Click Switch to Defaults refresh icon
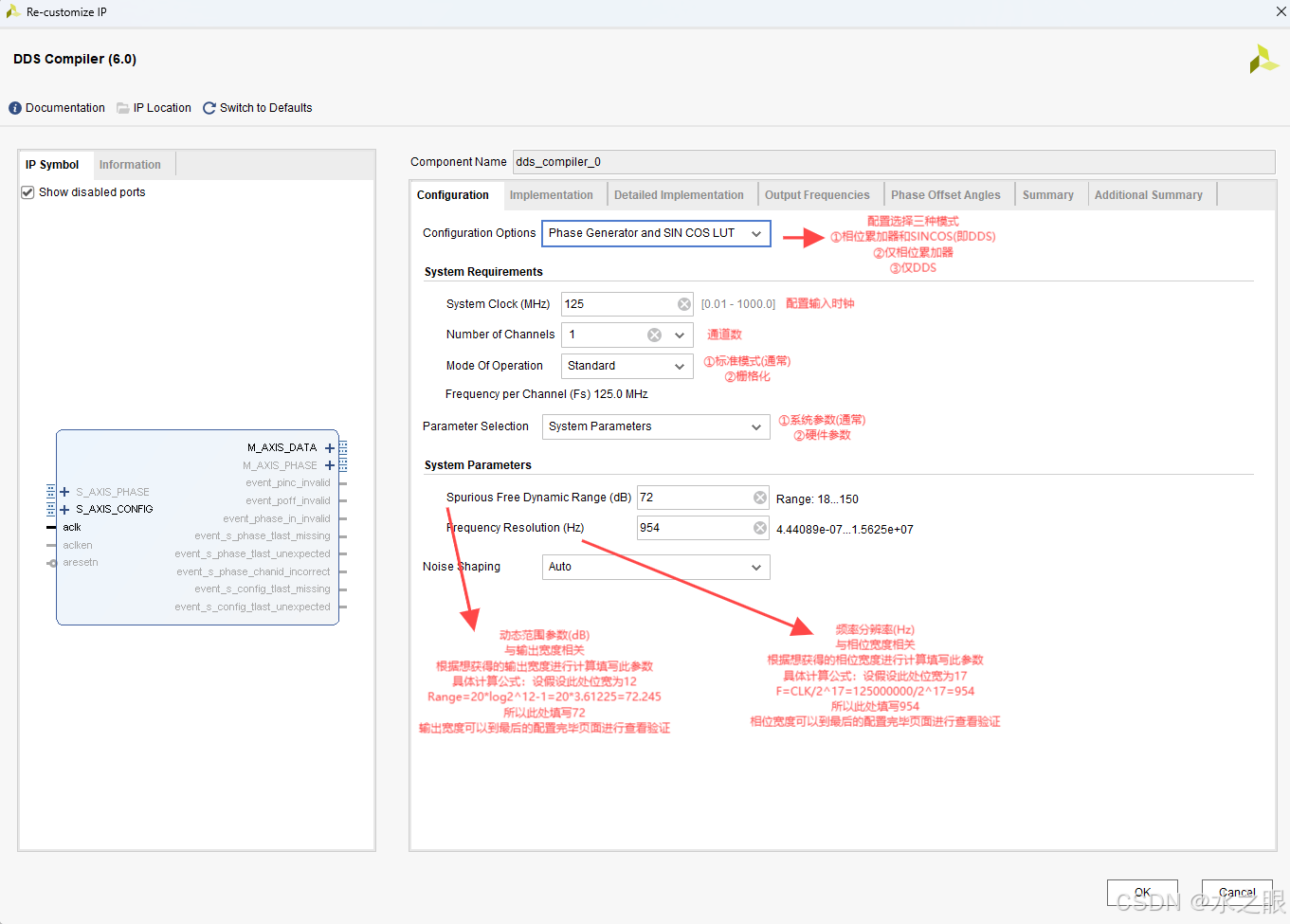1290x924 pixels. (209, 108)
